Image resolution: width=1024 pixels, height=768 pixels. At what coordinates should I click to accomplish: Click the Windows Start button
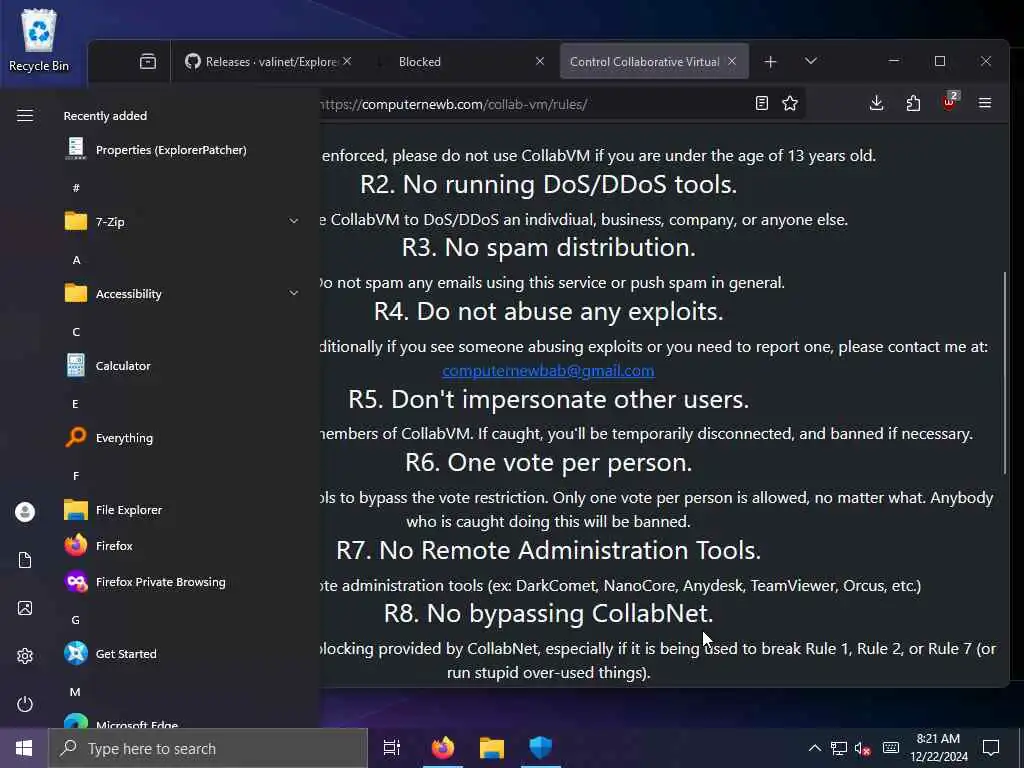[24, 748]
